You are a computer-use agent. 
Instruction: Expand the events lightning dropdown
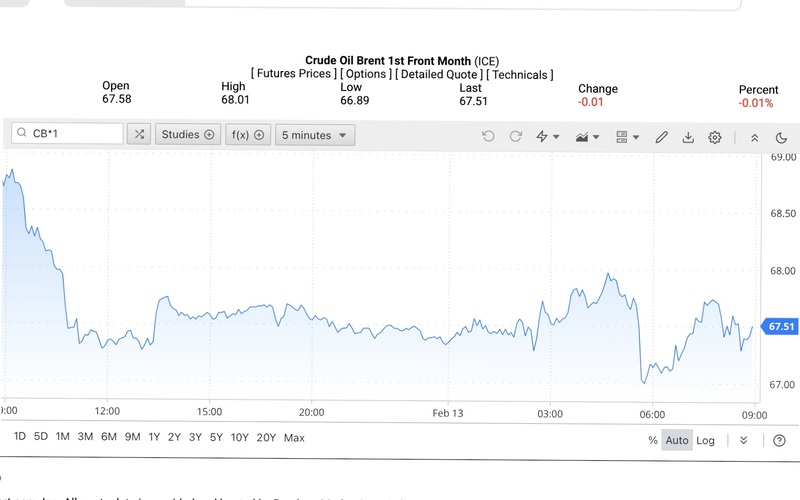tap(547, 136)
